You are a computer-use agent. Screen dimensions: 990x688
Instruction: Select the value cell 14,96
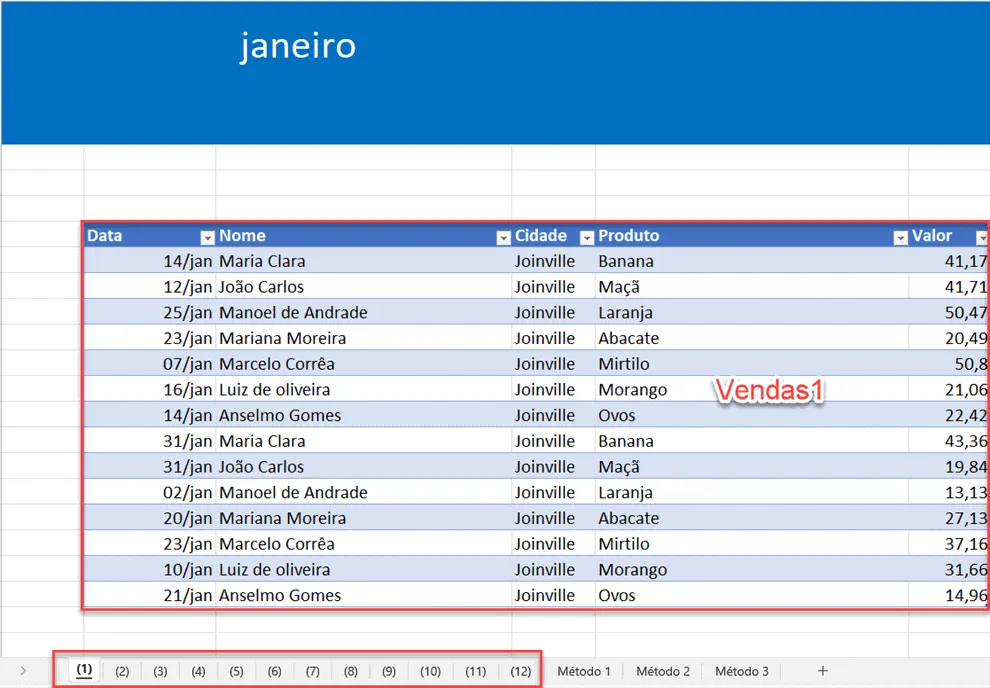tap(949, 595)
